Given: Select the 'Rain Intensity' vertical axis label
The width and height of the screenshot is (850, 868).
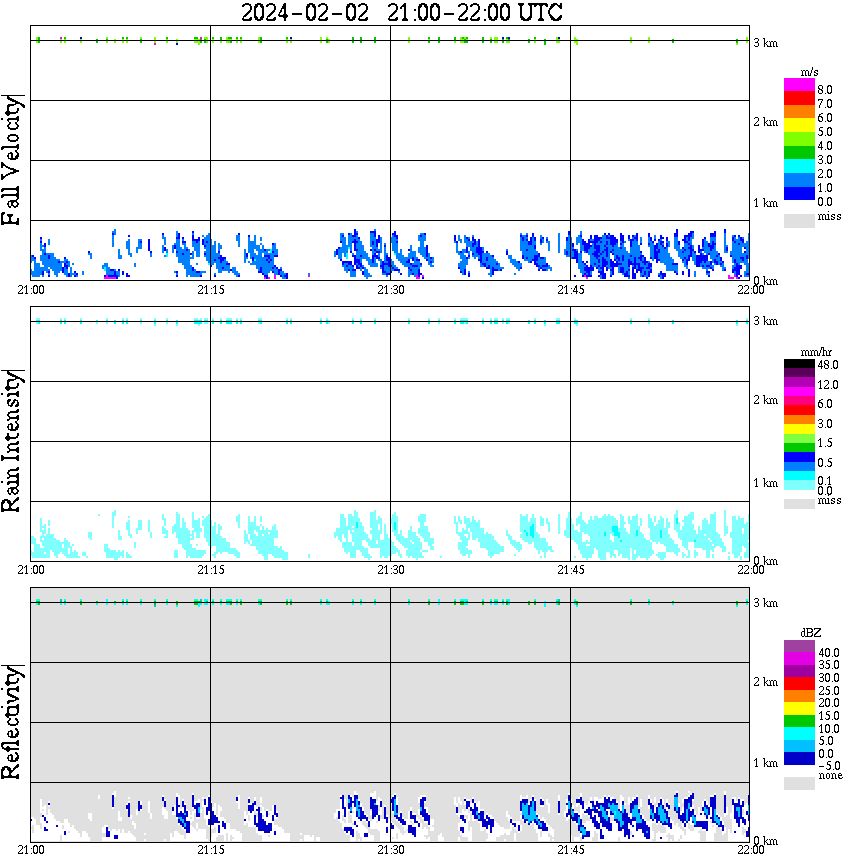Looking at the screenshot, I should tap(12, 441).
